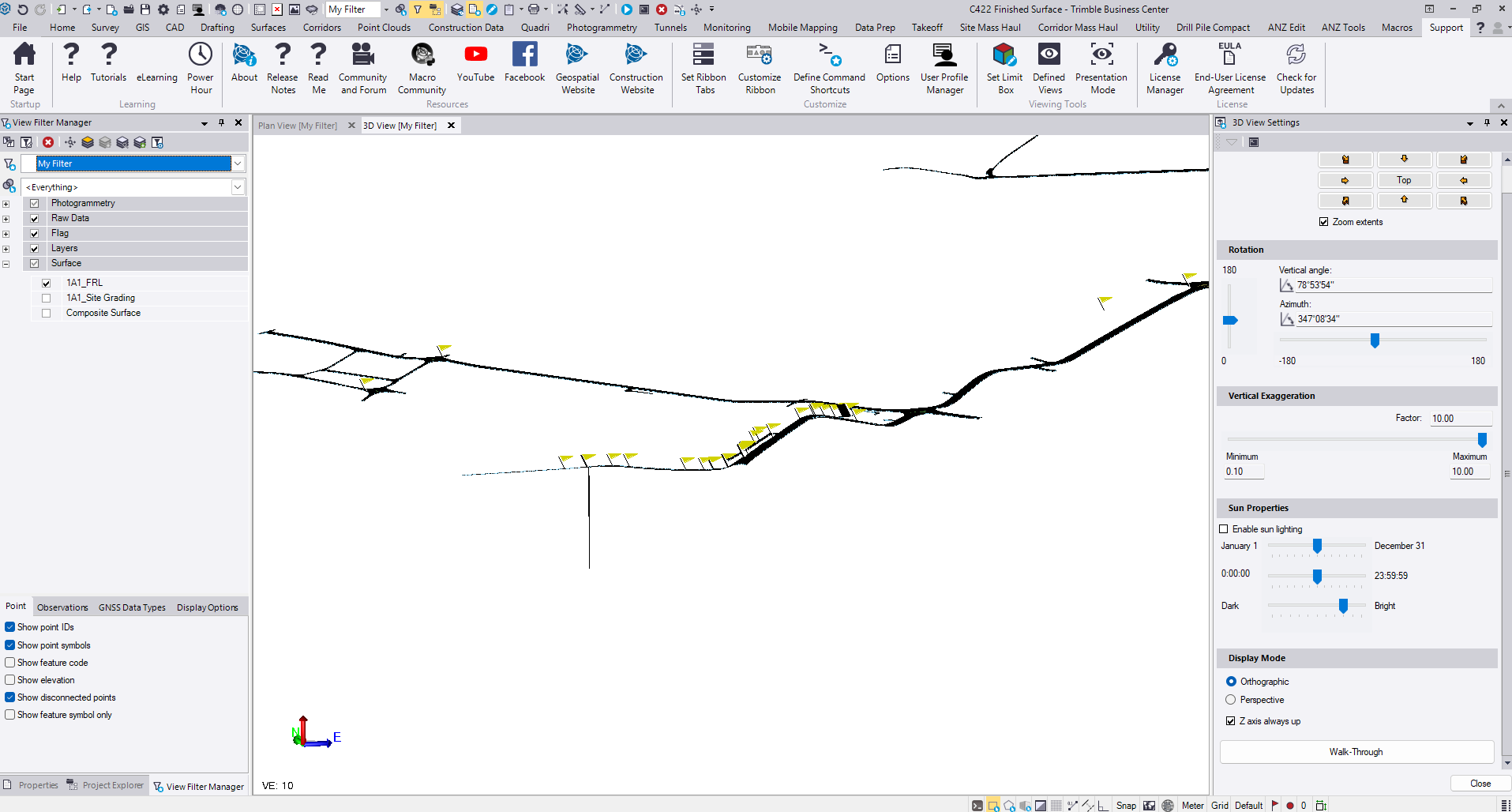
Task: Open Defined Views tool
Action: point(1049,69)
